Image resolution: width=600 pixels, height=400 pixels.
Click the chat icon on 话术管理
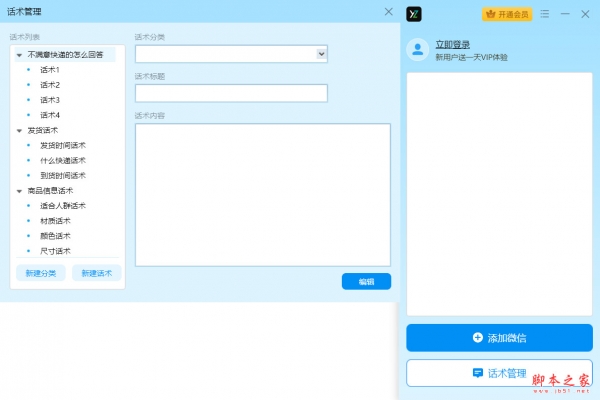pyautogui.click(x=477, y=373)
